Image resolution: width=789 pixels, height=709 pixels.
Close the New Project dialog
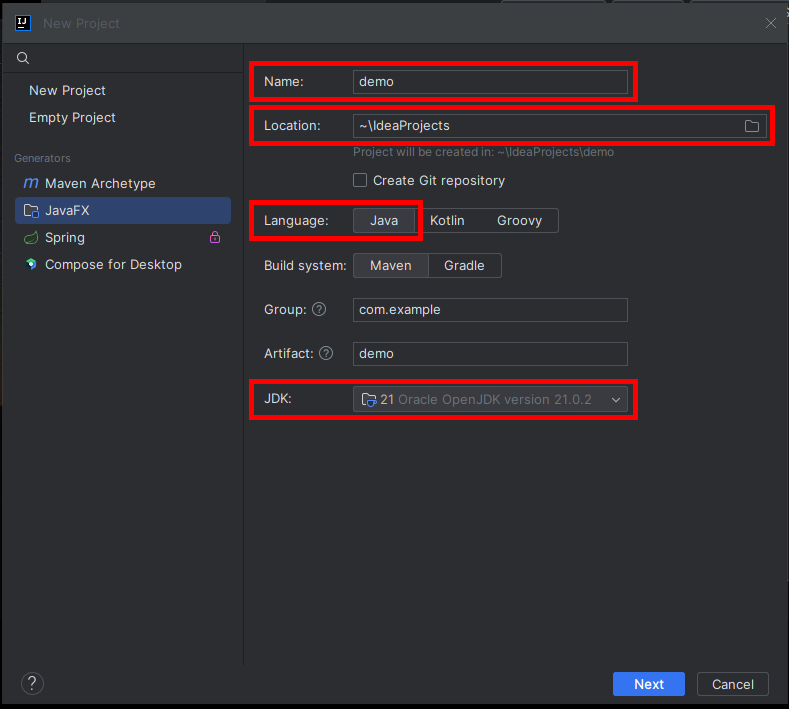(x=770, y=23)
